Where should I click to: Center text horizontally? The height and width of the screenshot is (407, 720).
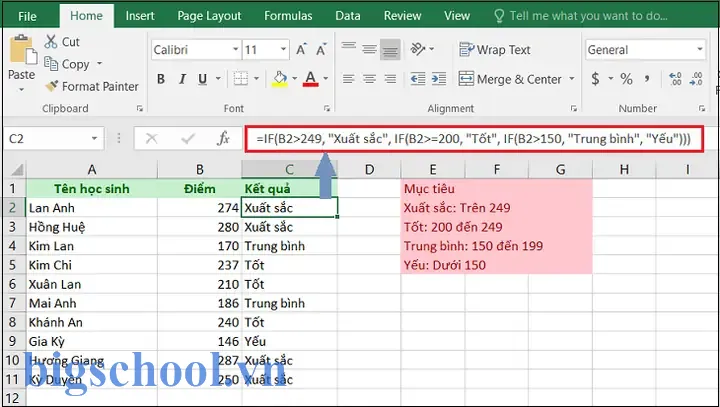pos(369,79)
